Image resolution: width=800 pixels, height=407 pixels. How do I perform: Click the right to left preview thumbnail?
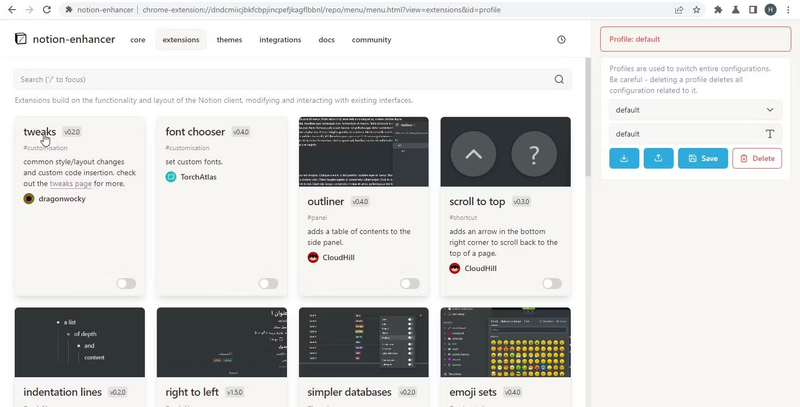tap(222, 342)
